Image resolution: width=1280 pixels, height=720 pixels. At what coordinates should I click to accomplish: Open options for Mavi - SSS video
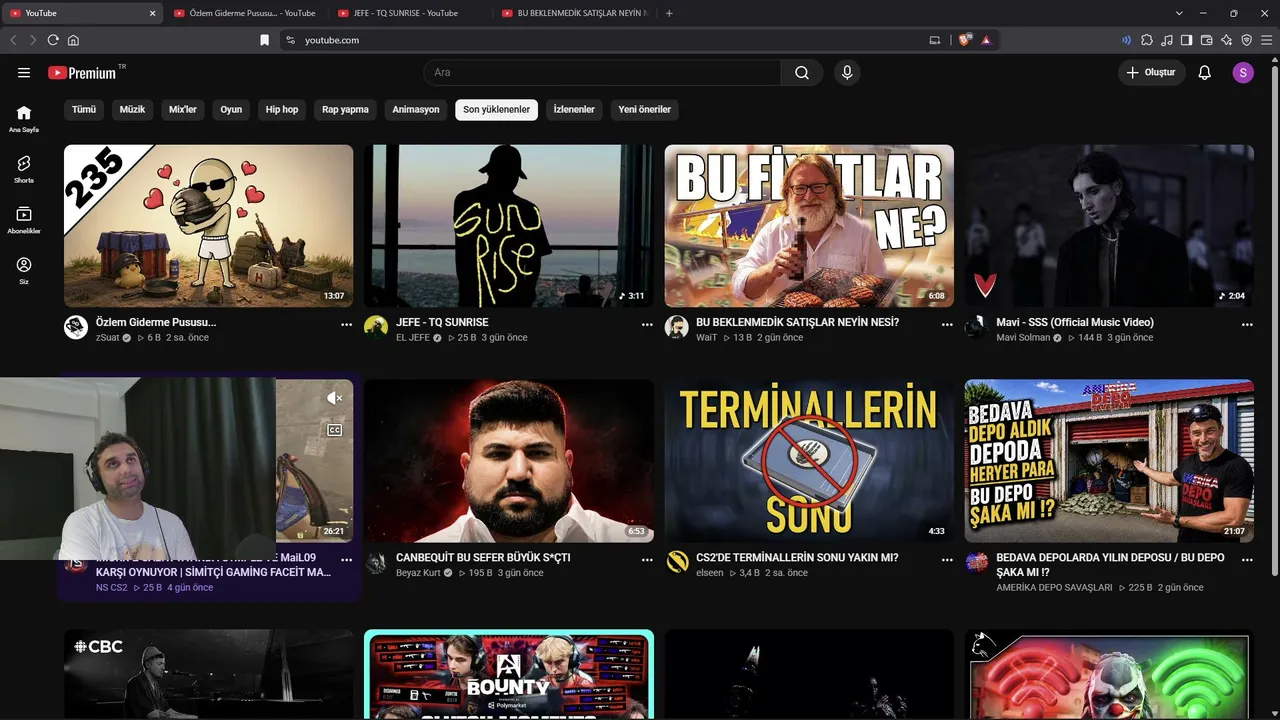[1247, 324]
